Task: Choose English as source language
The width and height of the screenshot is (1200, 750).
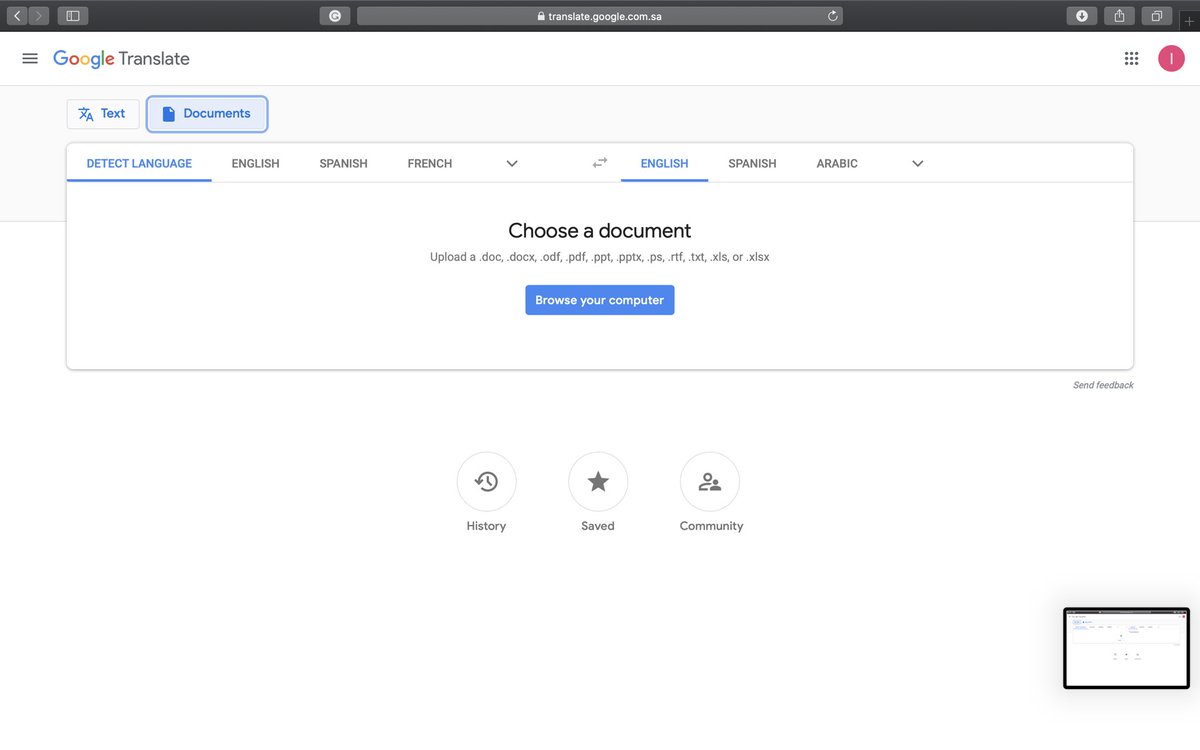Action: coord(255,163)
